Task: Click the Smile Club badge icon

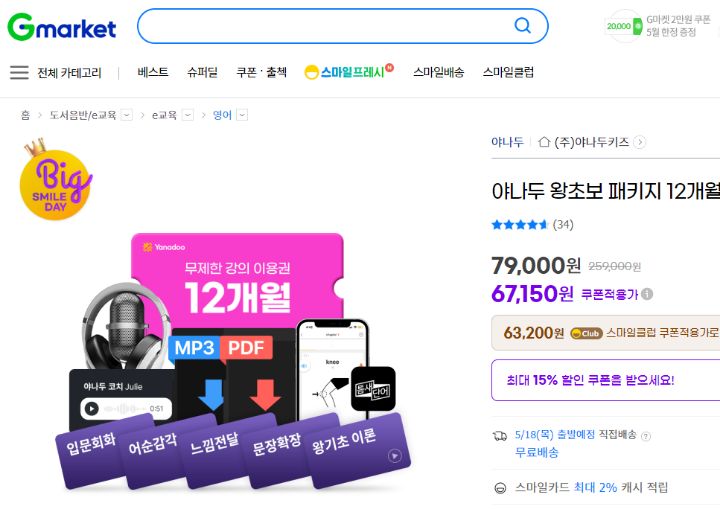Action: 586,333
